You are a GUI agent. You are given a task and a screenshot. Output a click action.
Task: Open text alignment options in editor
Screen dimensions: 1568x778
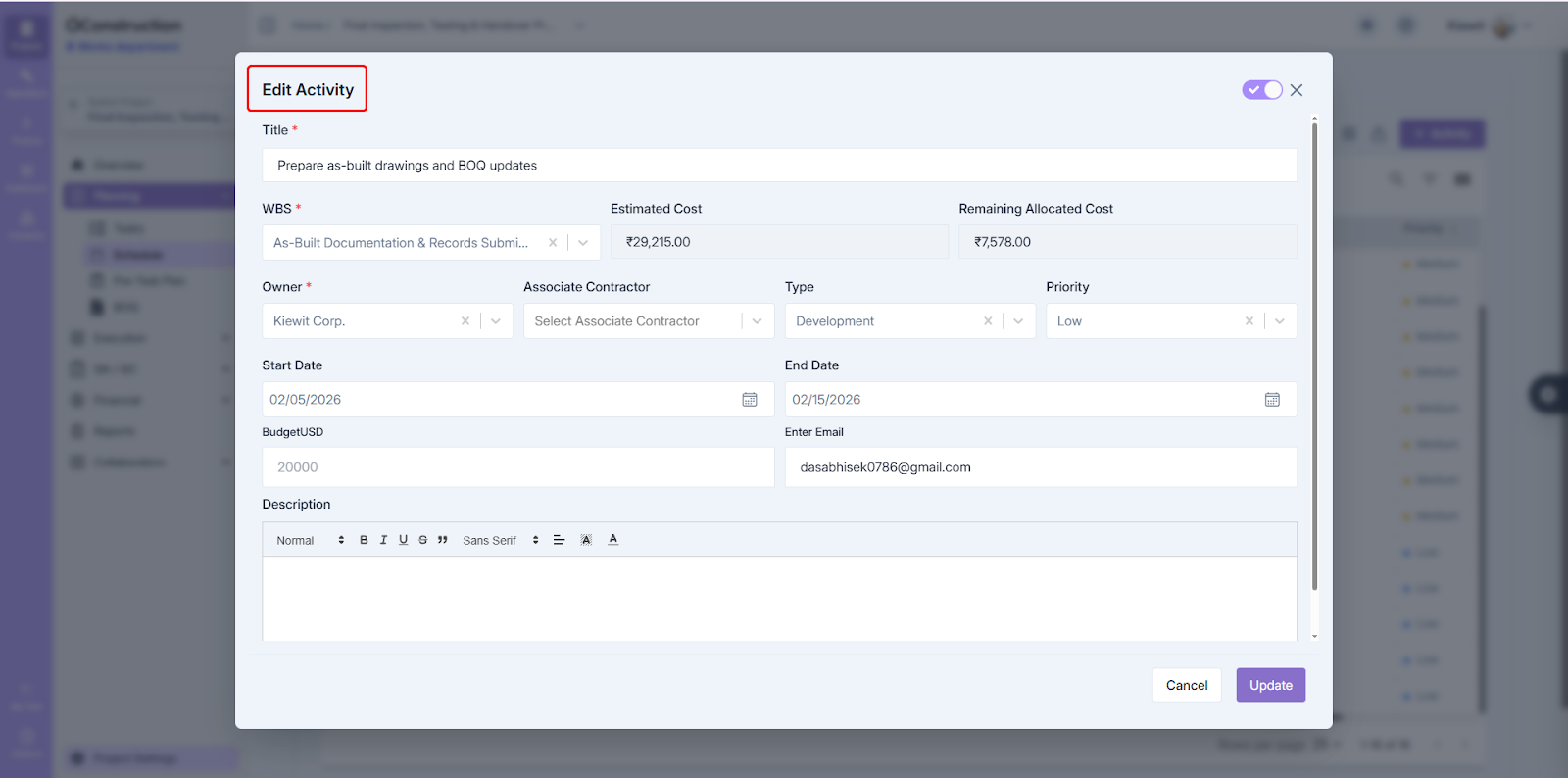point(559,540)
